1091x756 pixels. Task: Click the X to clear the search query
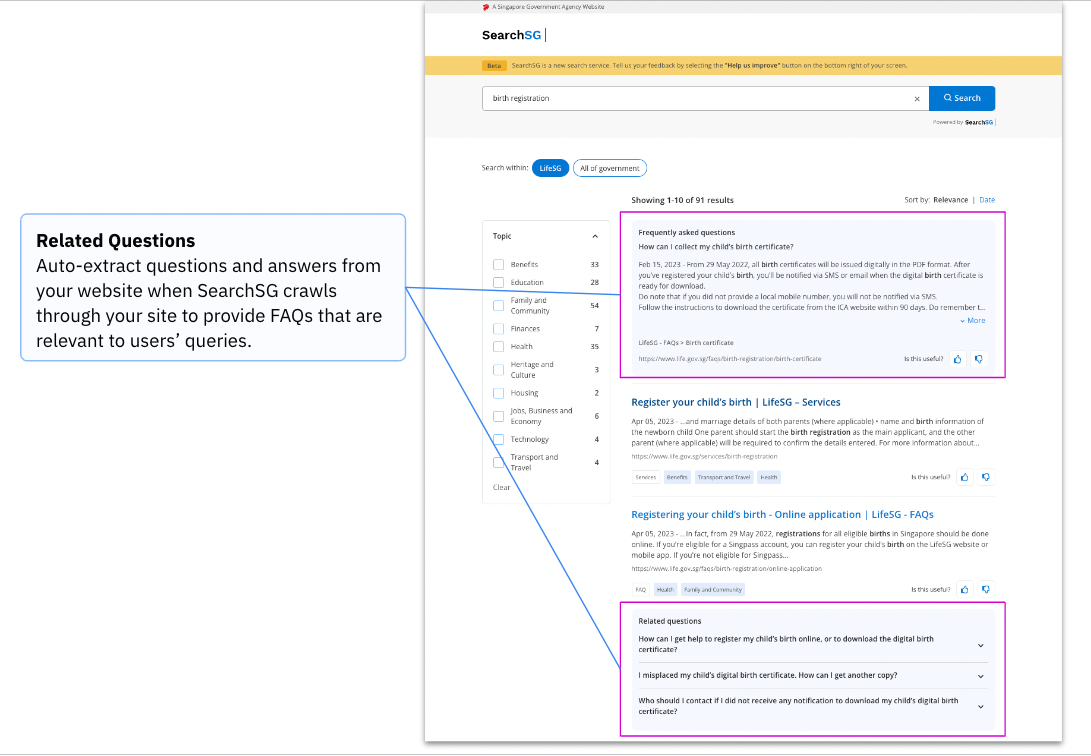917,98
